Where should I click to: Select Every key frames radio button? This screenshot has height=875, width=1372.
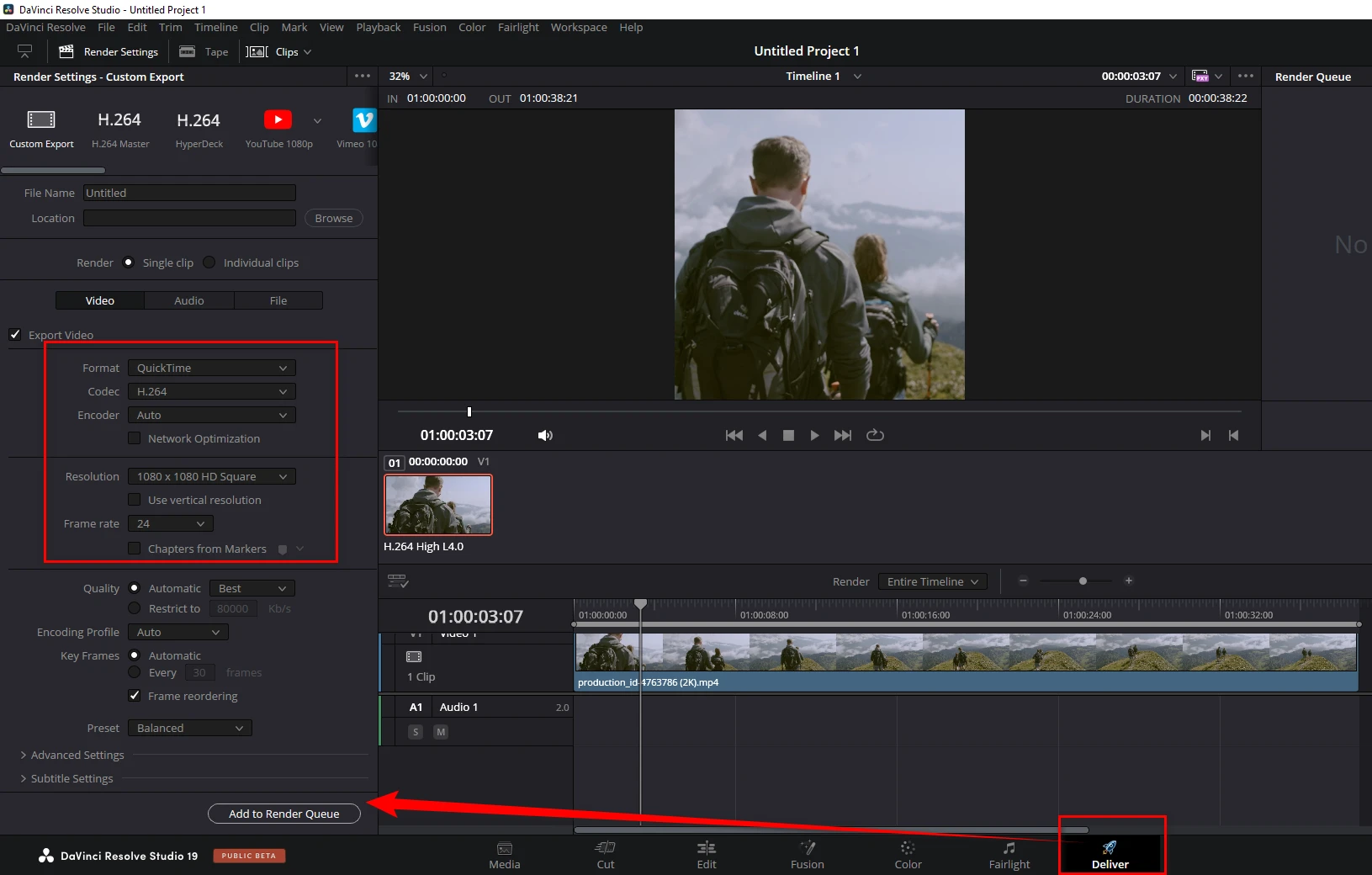pyautogui.click(x=134, y=671)
